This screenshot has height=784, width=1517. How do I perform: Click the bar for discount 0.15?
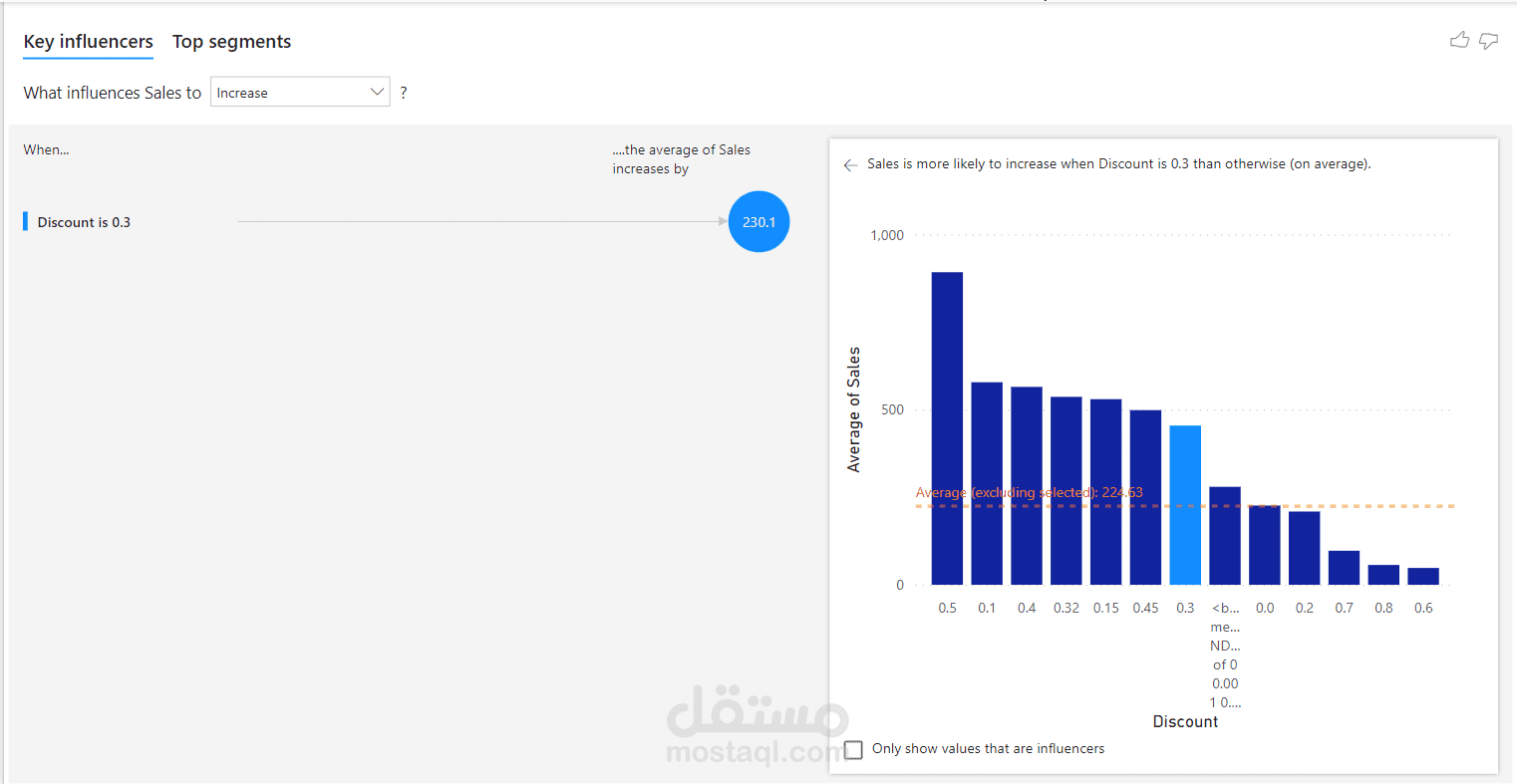click(1105, 491)
